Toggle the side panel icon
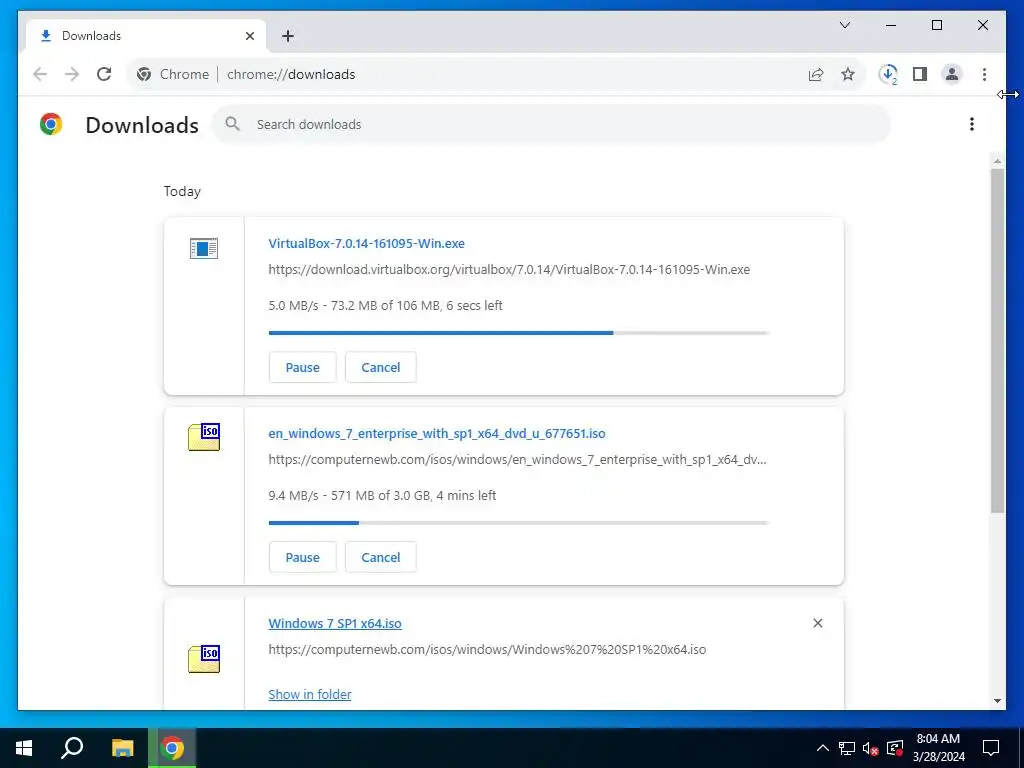 [x=920, y=74]
